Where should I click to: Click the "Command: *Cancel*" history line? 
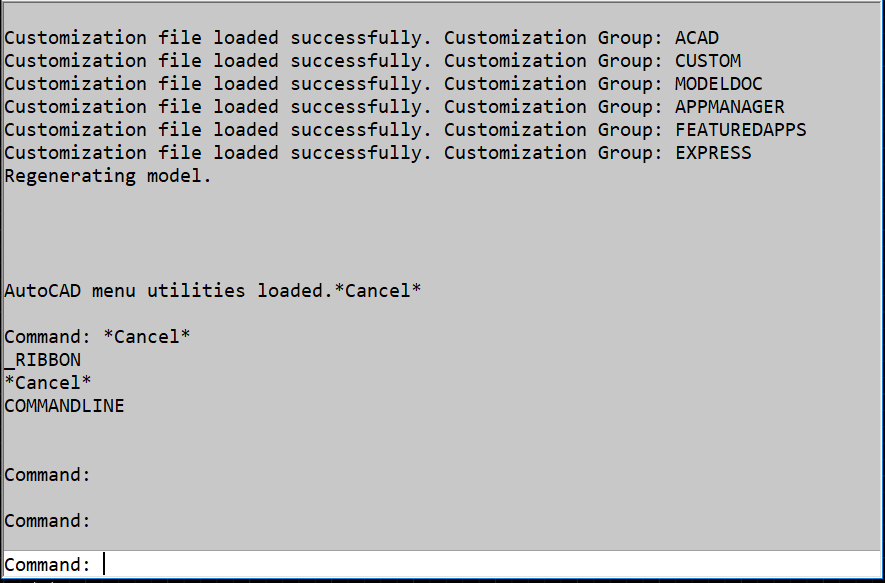(x=97, y=337)
